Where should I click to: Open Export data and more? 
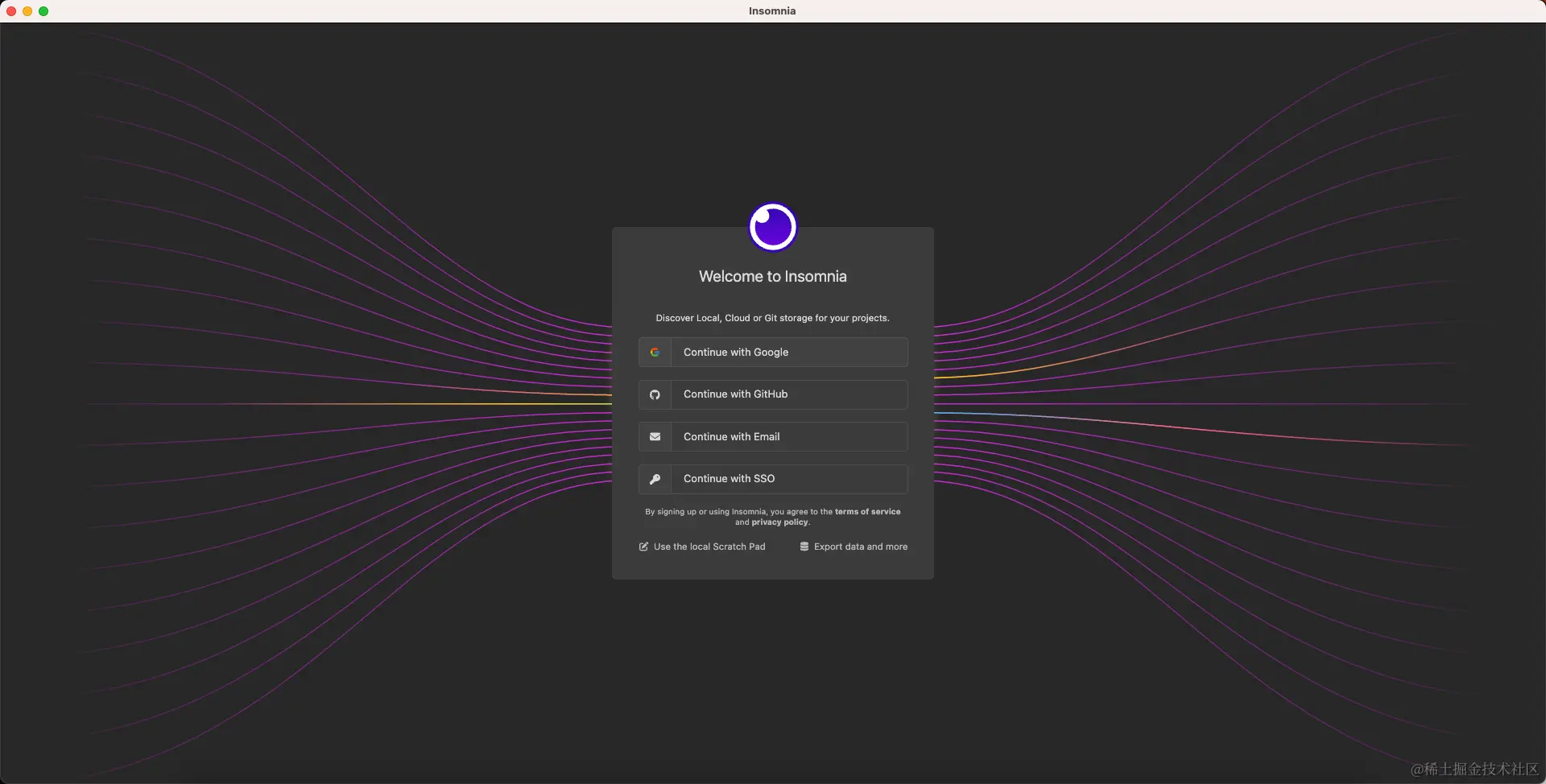click(x=854, y=547)
